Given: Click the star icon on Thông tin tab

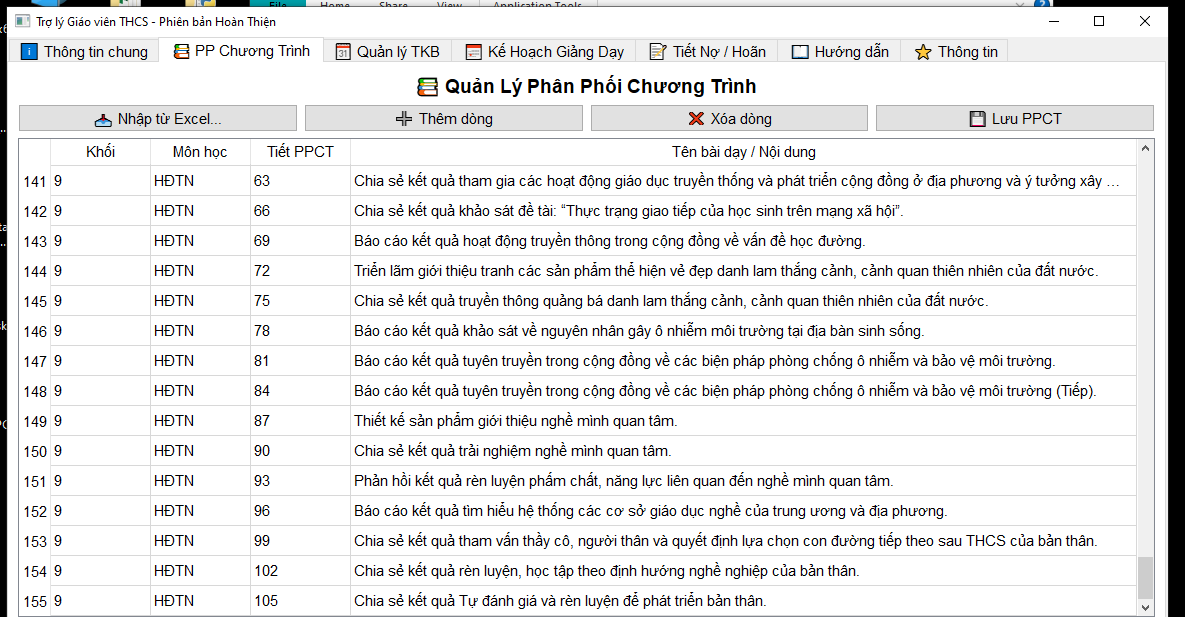Looking at the screenshot, I should pos(922,52).
